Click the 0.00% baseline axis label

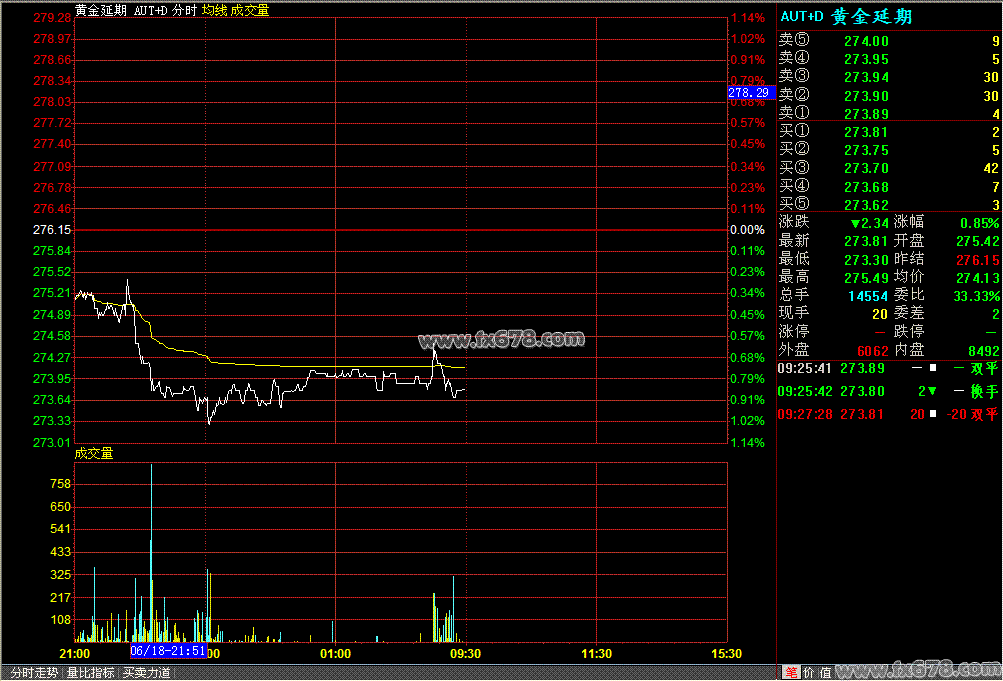click(x=746, y=230)
